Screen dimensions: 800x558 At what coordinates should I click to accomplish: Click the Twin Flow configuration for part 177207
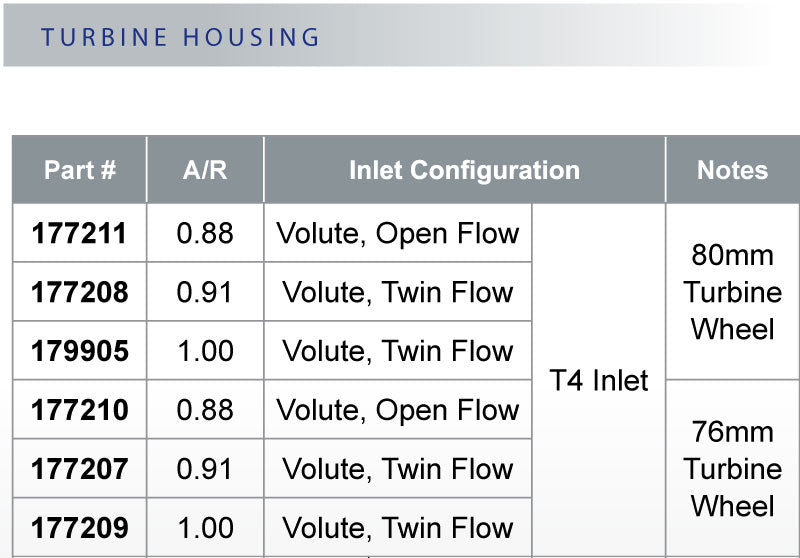pos(398,469)
